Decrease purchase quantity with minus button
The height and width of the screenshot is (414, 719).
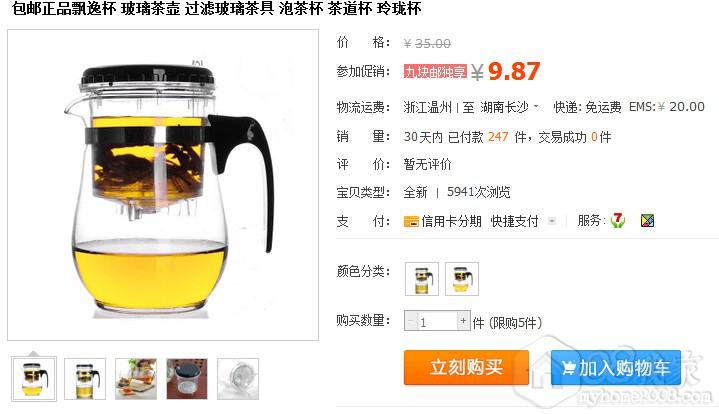pyautogui.click(x=410, y=321)
